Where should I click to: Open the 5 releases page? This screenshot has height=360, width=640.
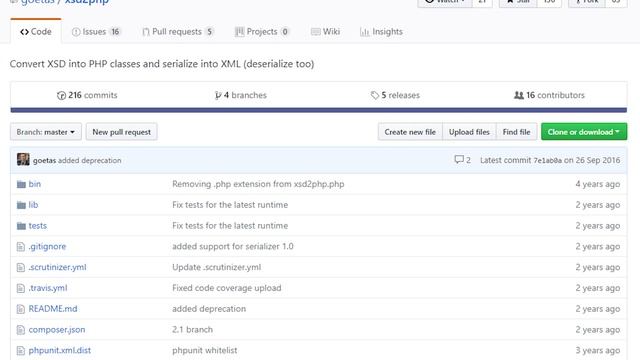[395, 95]
